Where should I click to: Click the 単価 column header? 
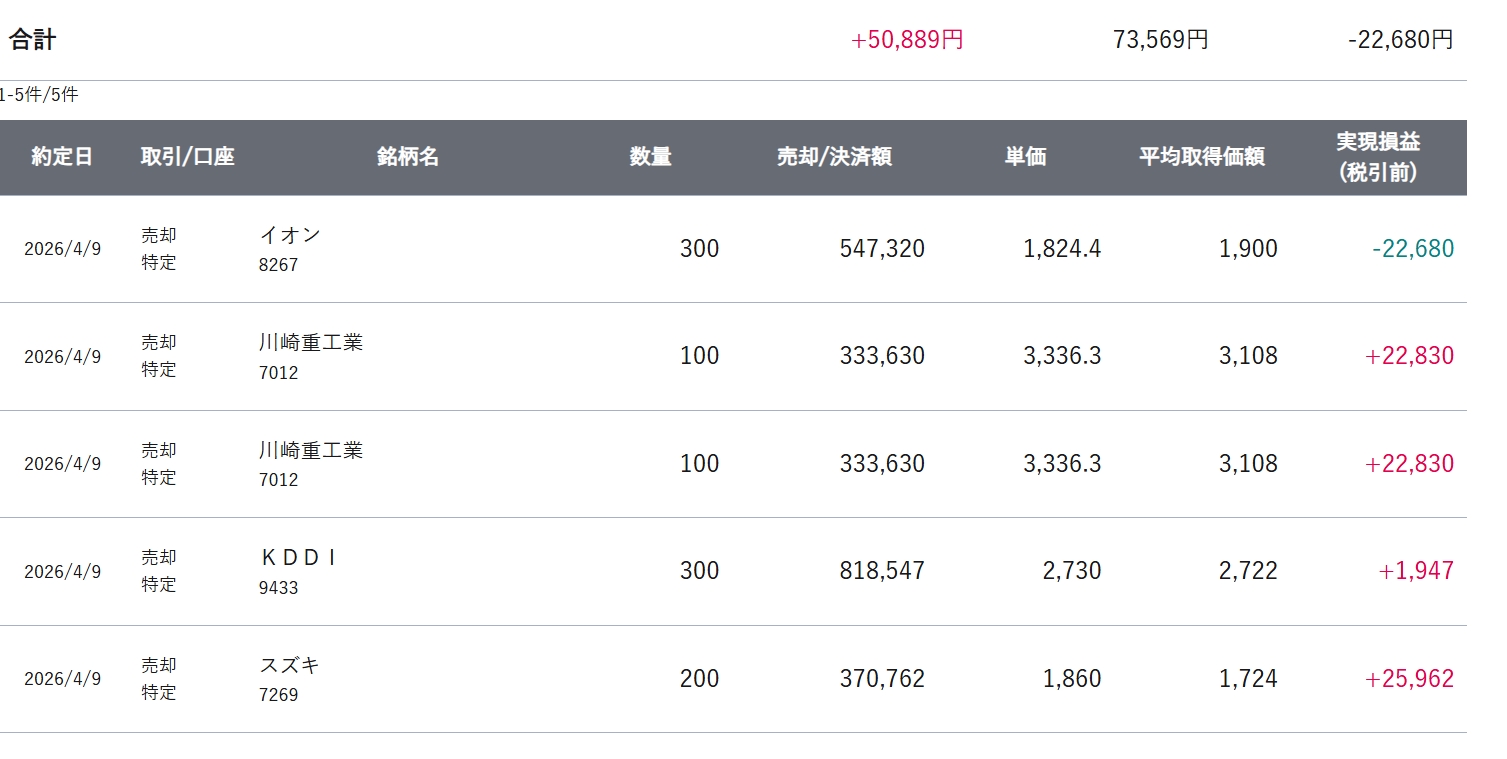point(1025,157)
